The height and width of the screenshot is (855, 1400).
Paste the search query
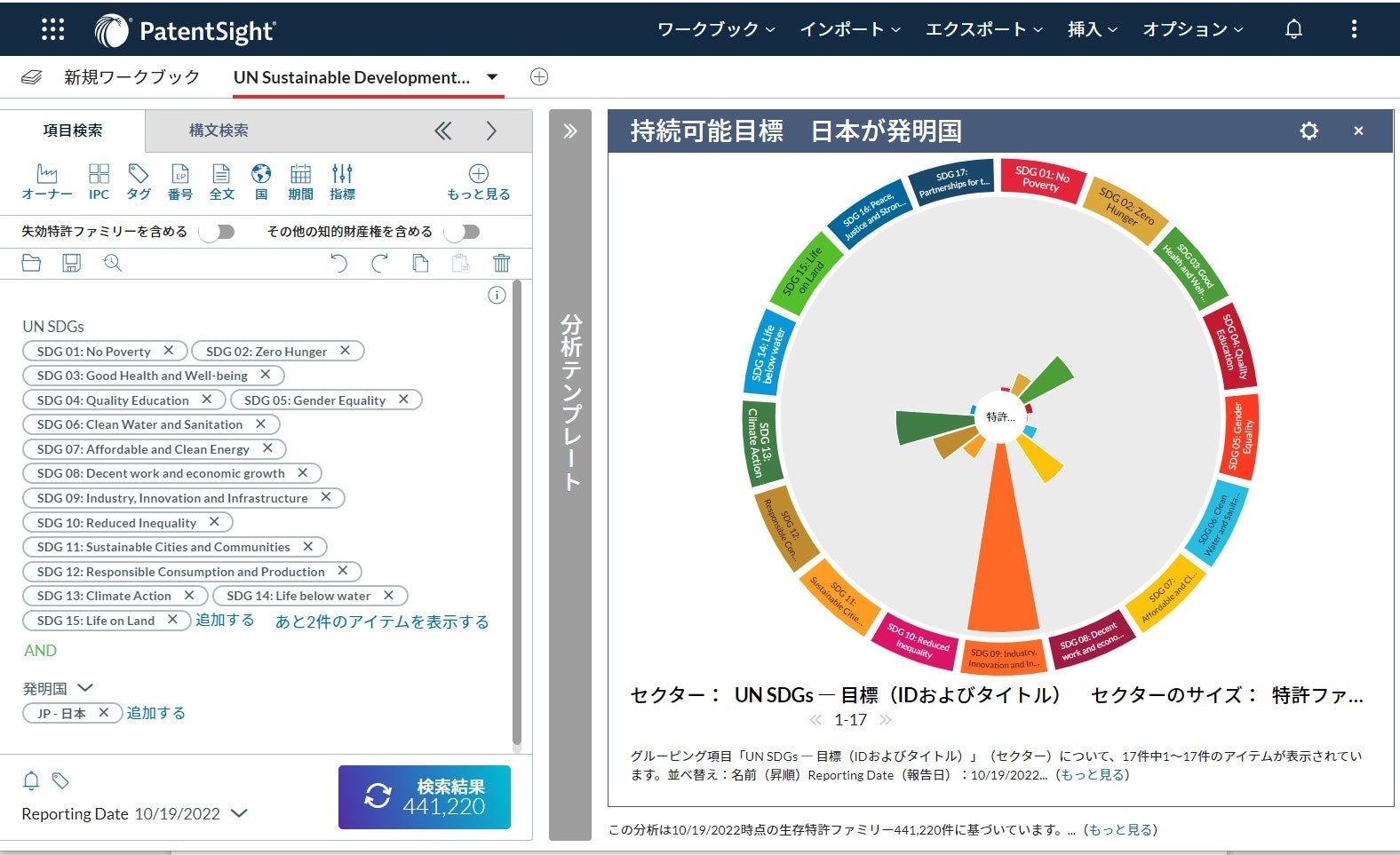pos(460,263)
